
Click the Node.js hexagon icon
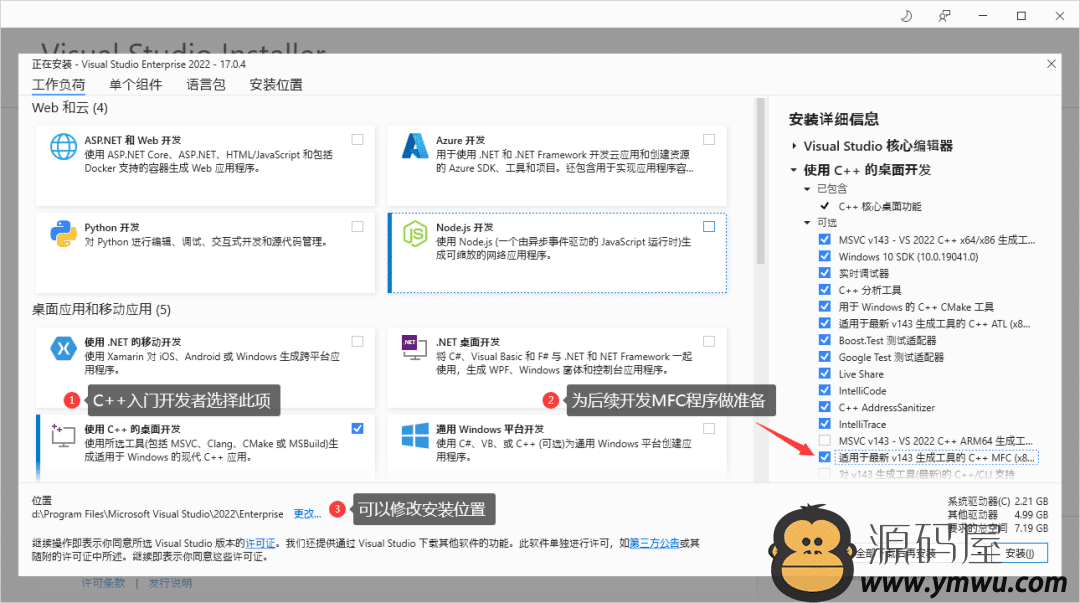(x=415, y=234)
